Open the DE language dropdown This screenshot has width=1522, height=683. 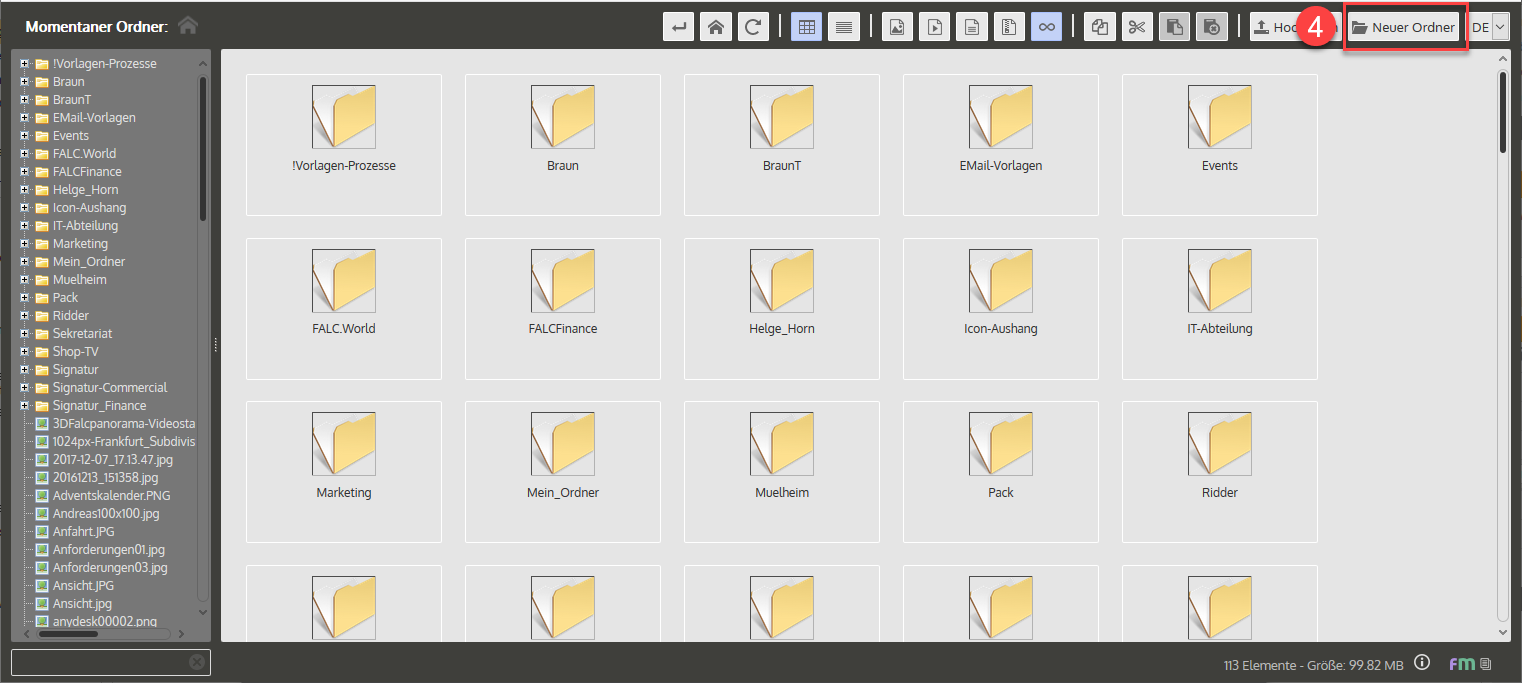pos(1499,28)
